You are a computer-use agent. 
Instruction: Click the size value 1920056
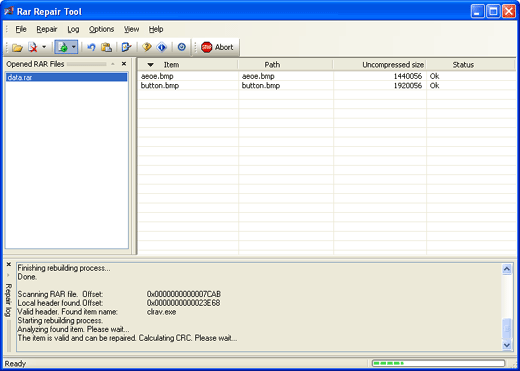pos(408,86)
